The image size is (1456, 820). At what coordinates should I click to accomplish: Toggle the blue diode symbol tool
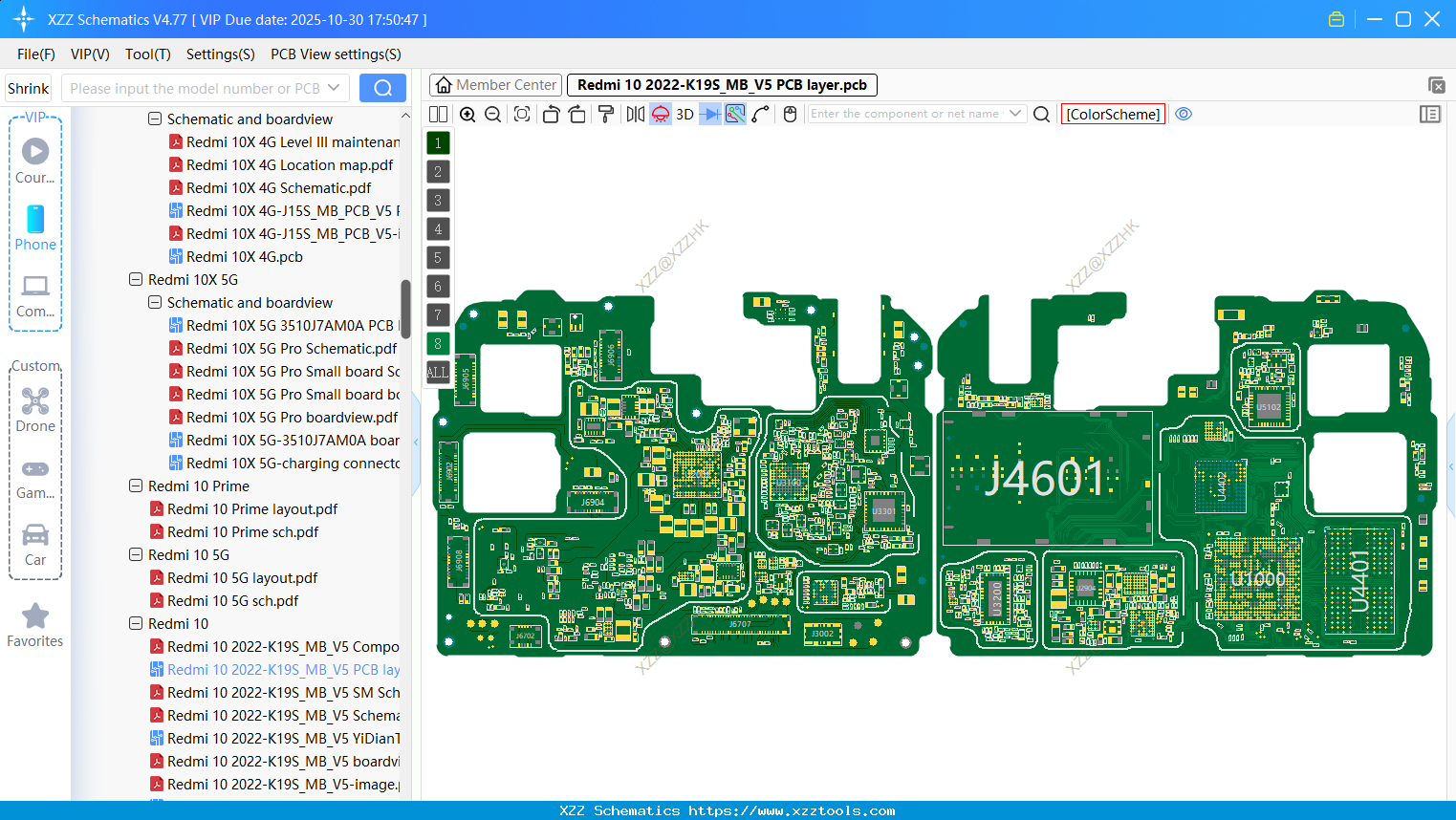(710, 114)
